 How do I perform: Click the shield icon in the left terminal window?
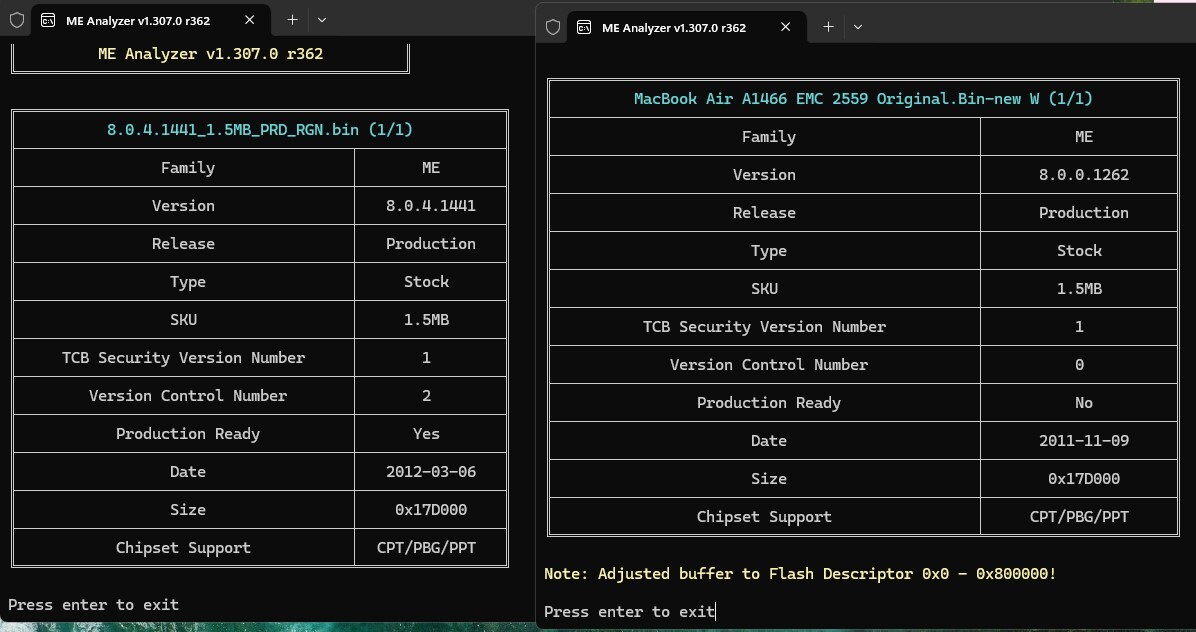pyautogui.click(x=17, y=20)
